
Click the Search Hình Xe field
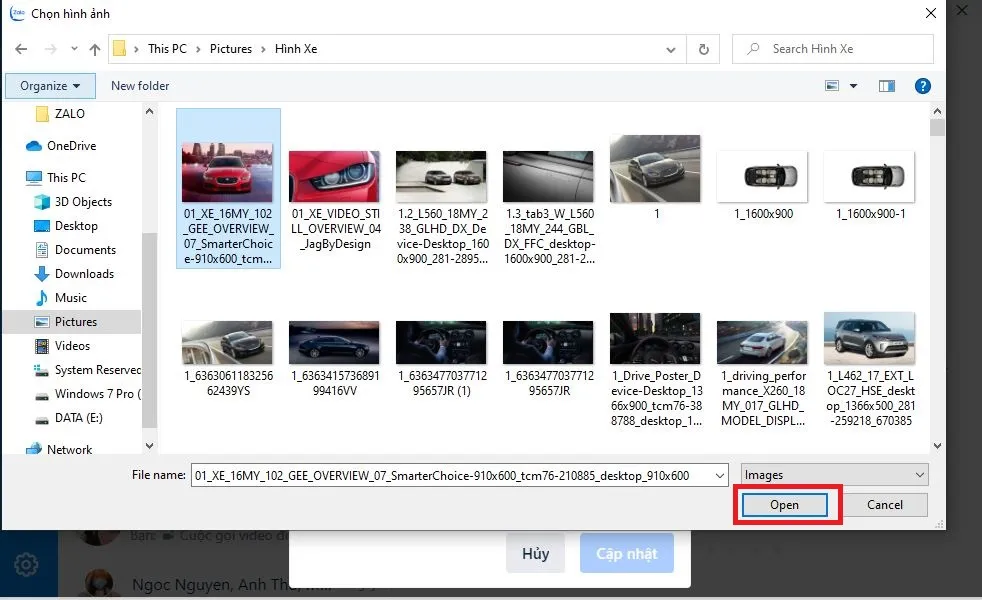(x=840, y=49)
